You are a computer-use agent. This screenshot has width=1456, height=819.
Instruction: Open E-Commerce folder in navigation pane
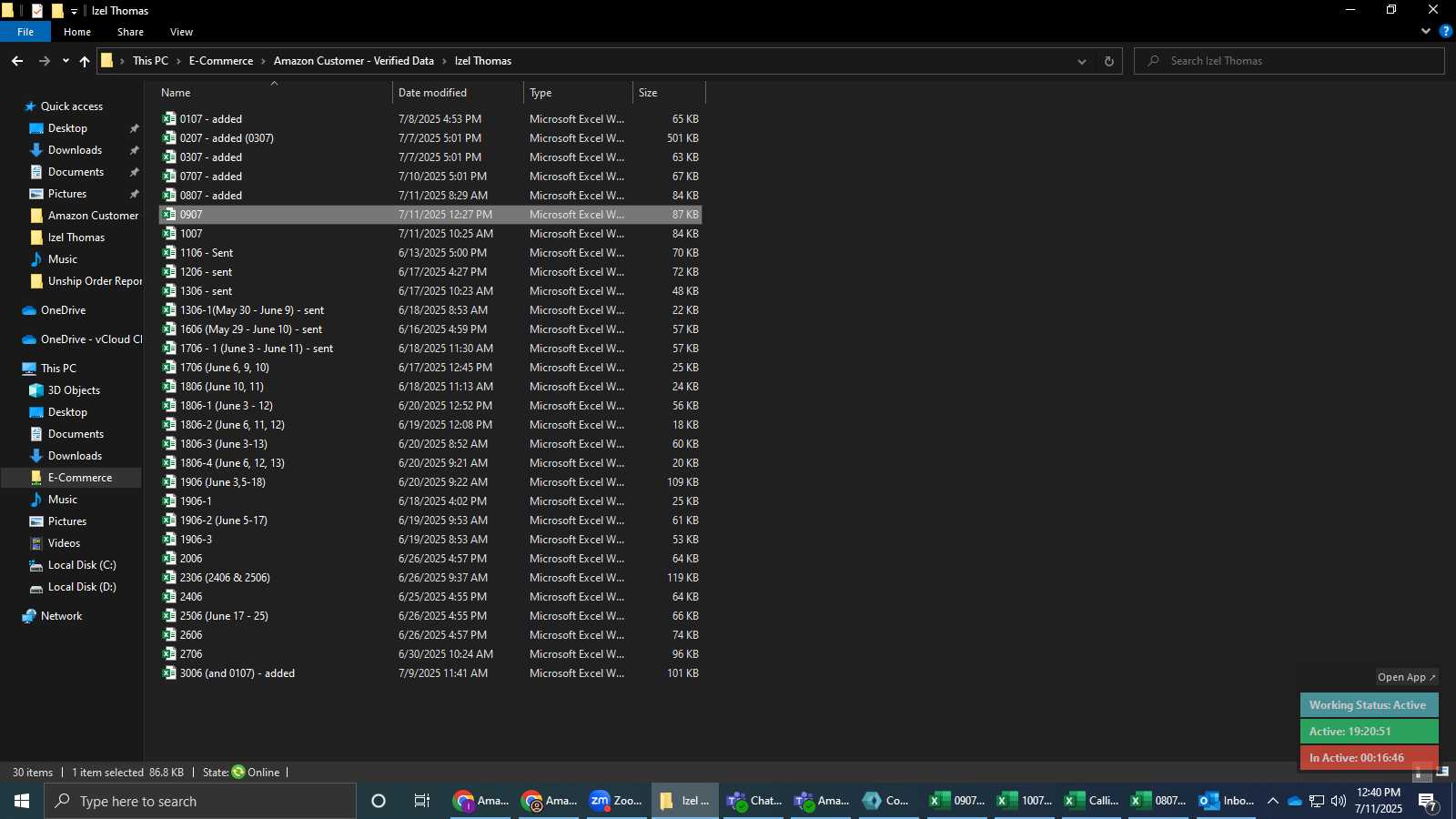[80, 478]
